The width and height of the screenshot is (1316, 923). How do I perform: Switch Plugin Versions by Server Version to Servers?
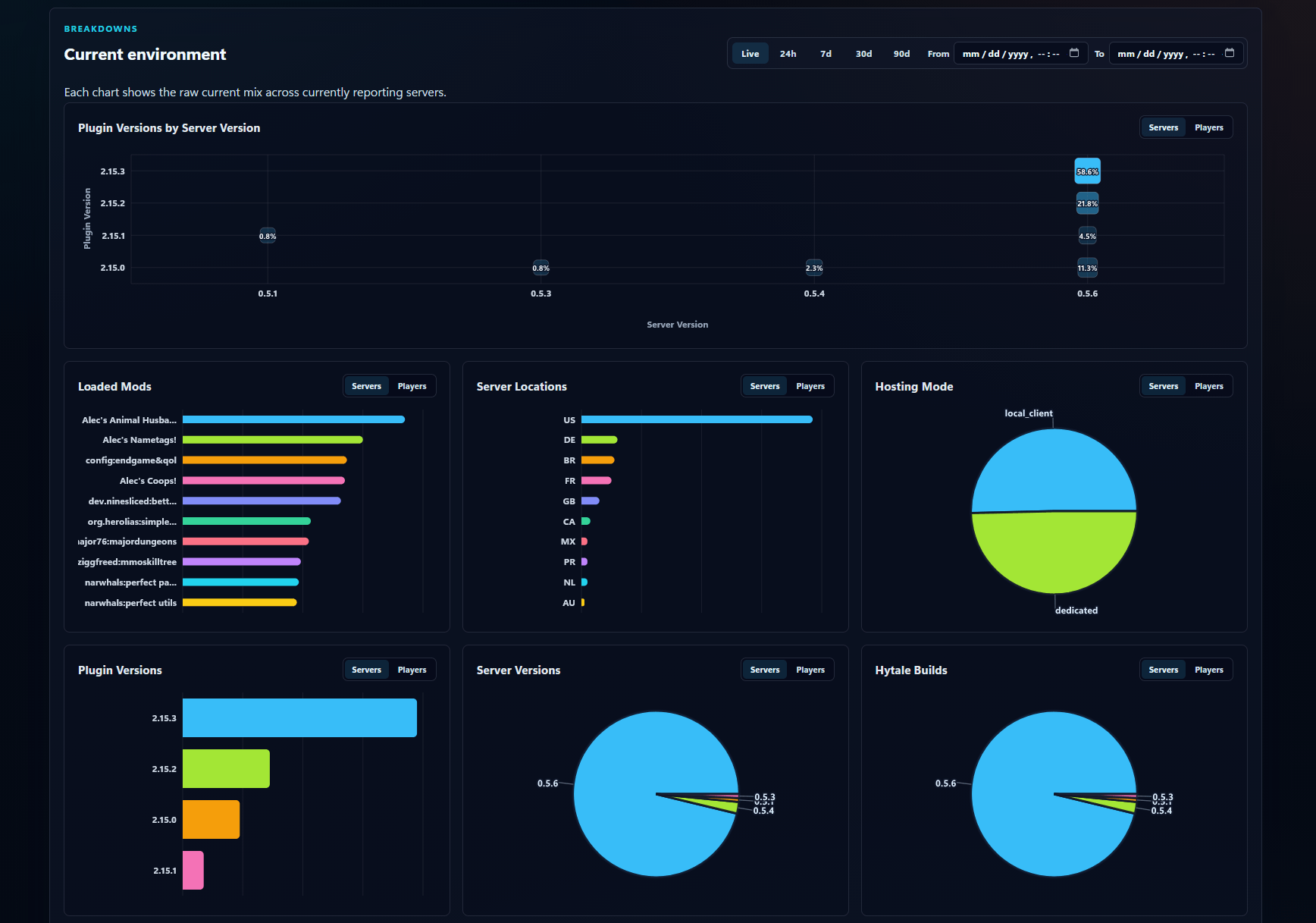(x=1163, y=127)
